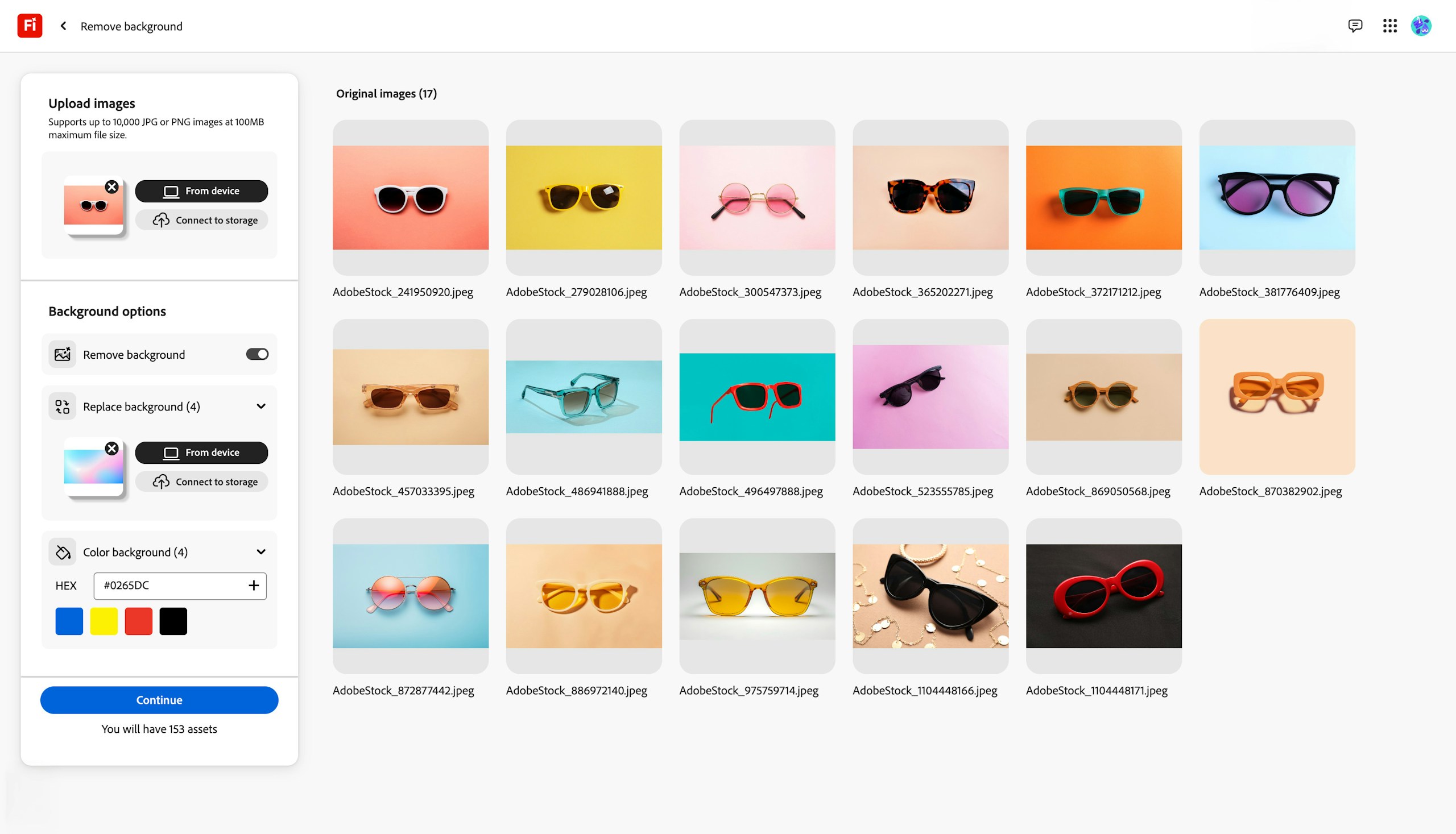Open the user profile avatar
The width and height of the screenshot is (1456, 834).
pos(1421,26)
